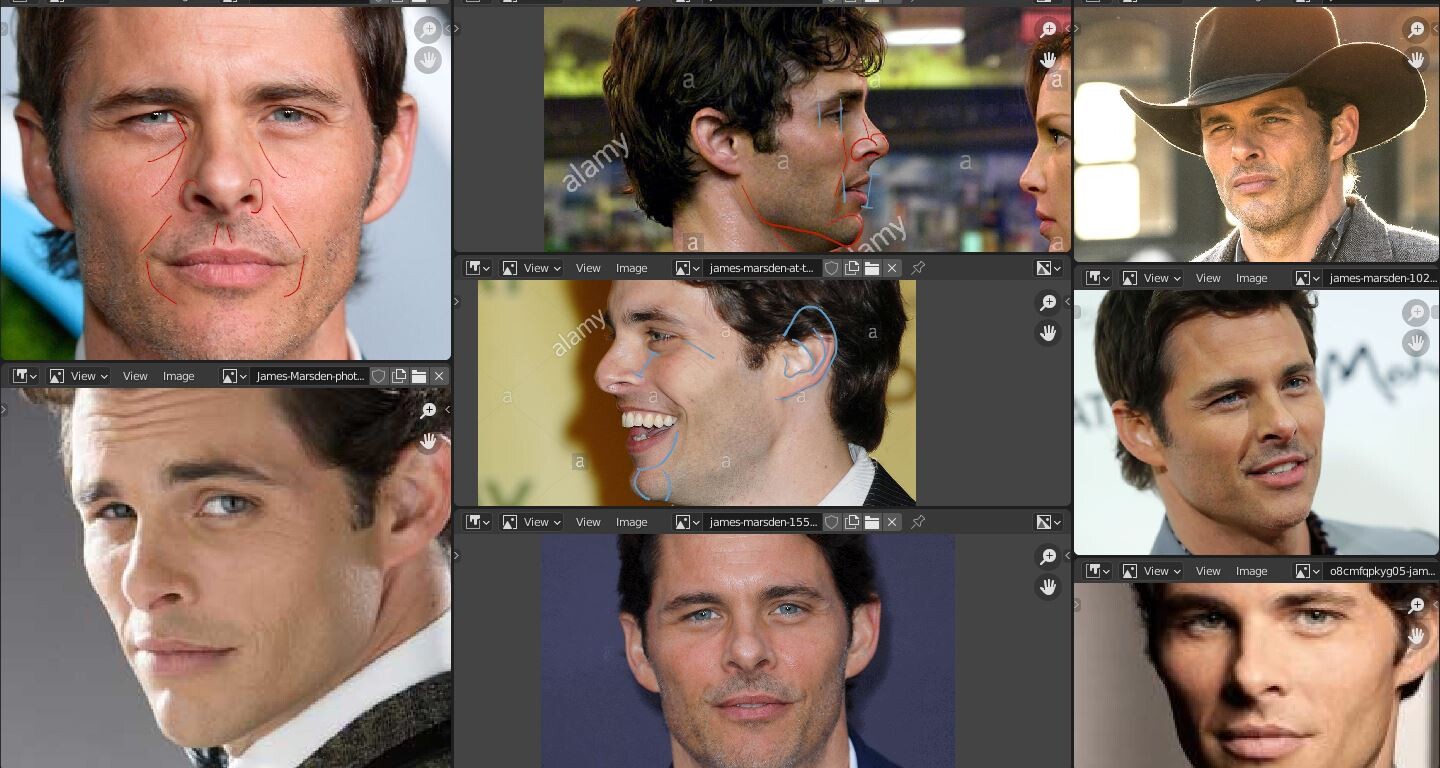
Task: Click New Image icon beside james-marsden-155
Action: pos(852,522)
